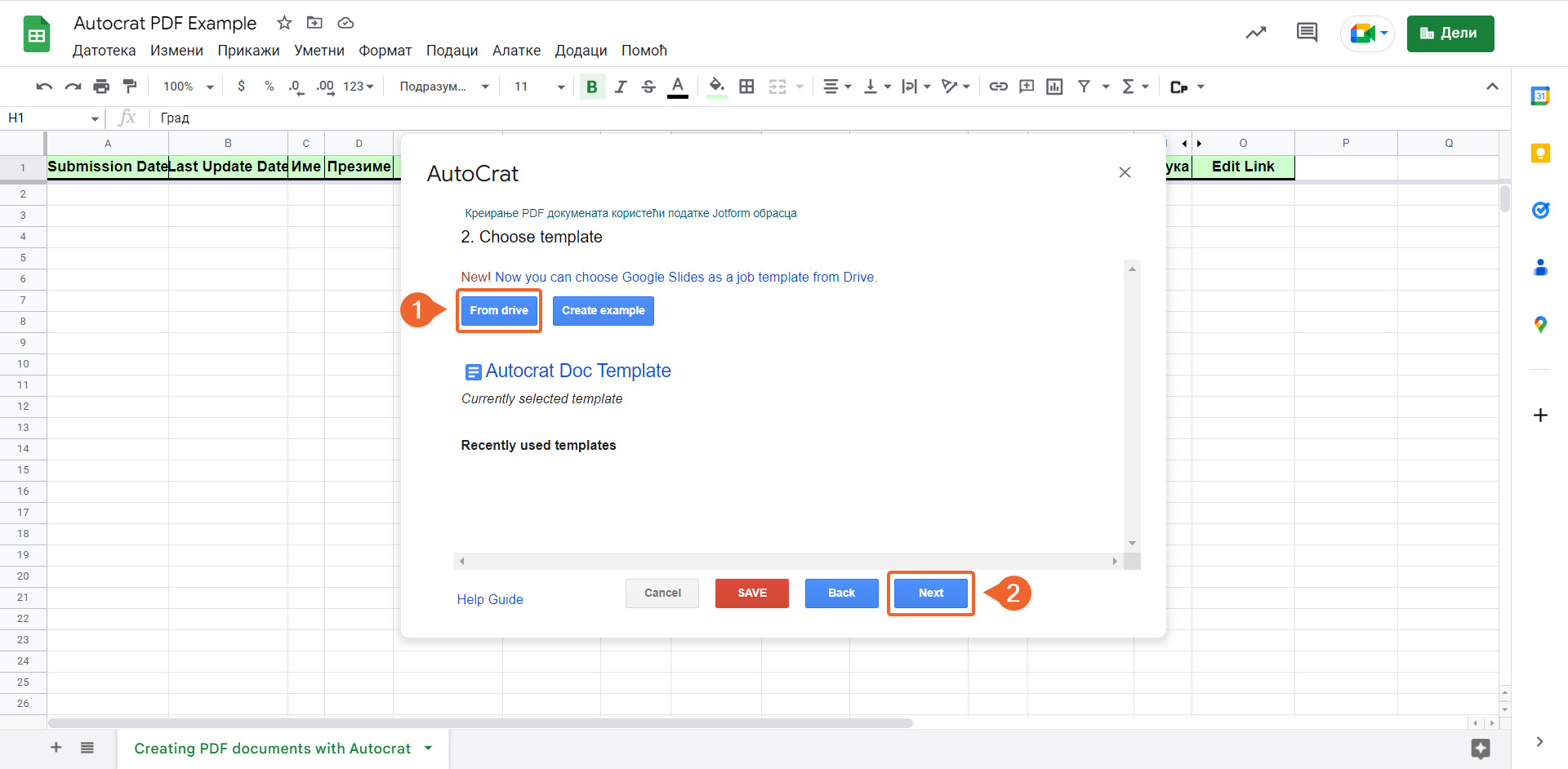Format as percent
Viewport: 1568px width, 769px height.
click(269, 87)
